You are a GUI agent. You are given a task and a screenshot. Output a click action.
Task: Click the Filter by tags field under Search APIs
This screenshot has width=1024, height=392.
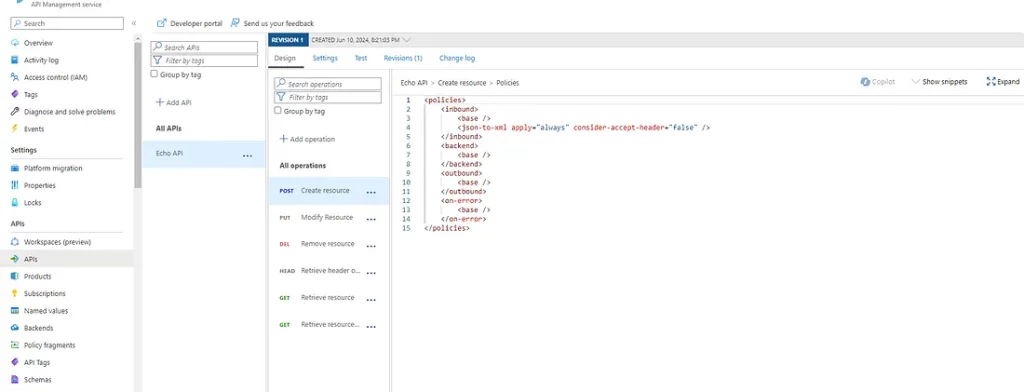(x=204, y=61)
